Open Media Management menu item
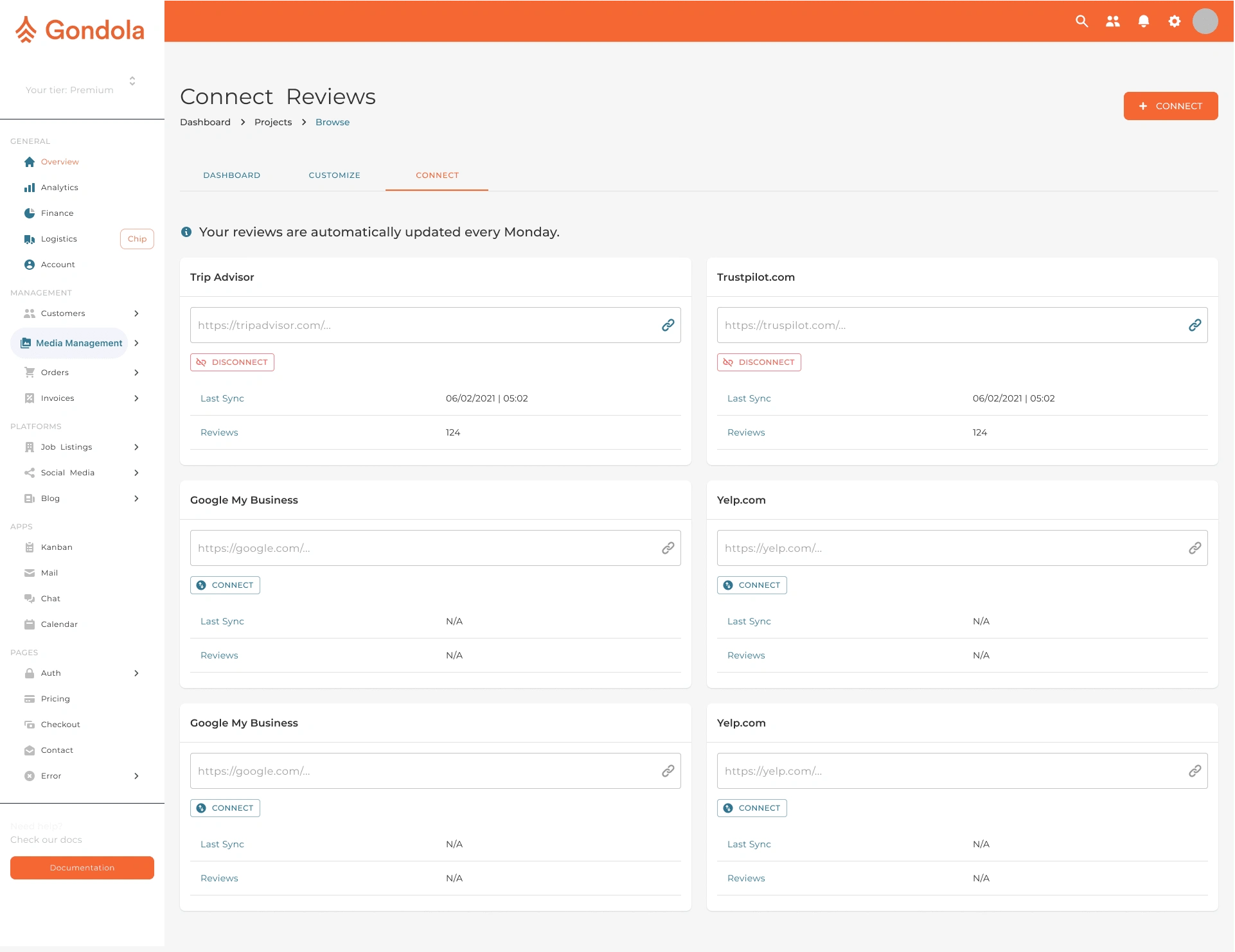The height and width of the screenshot is (952, 1235). 69,343
